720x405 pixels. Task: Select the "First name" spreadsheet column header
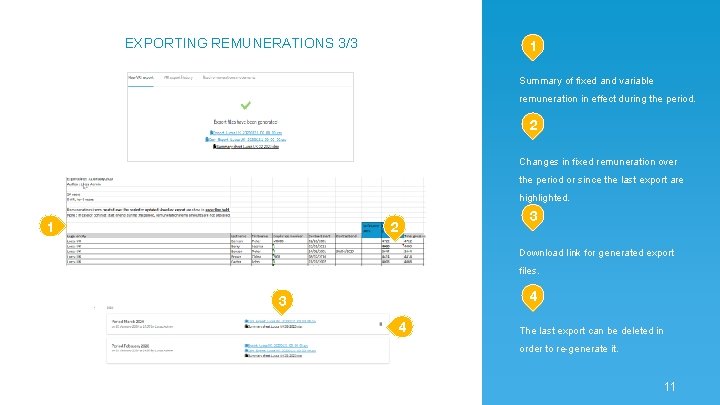click(x=260, y=236)
